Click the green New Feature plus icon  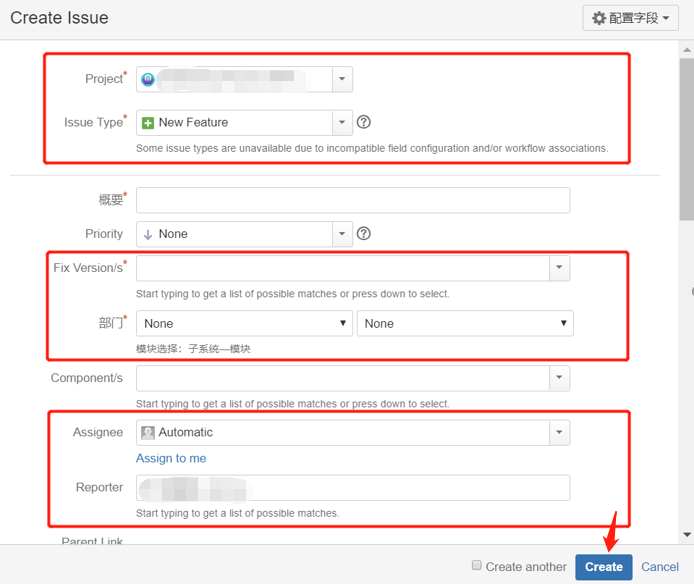point(148,123)
